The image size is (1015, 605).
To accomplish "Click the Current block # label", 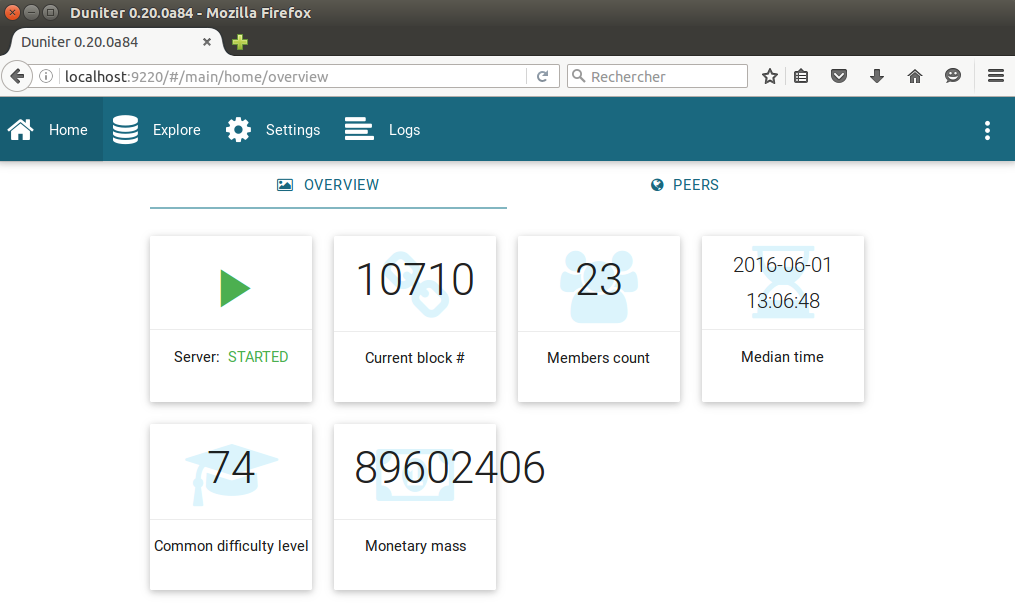I will (415, 358).
